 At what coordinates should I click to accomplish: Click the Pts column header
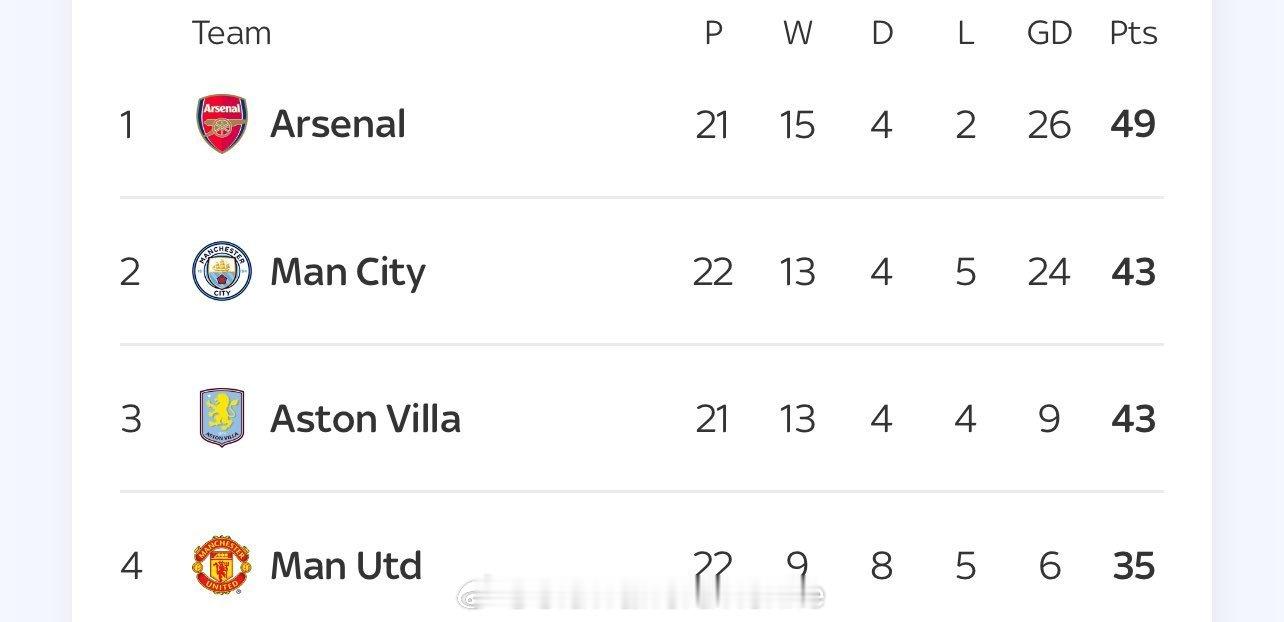click(x=1133, y=33)
